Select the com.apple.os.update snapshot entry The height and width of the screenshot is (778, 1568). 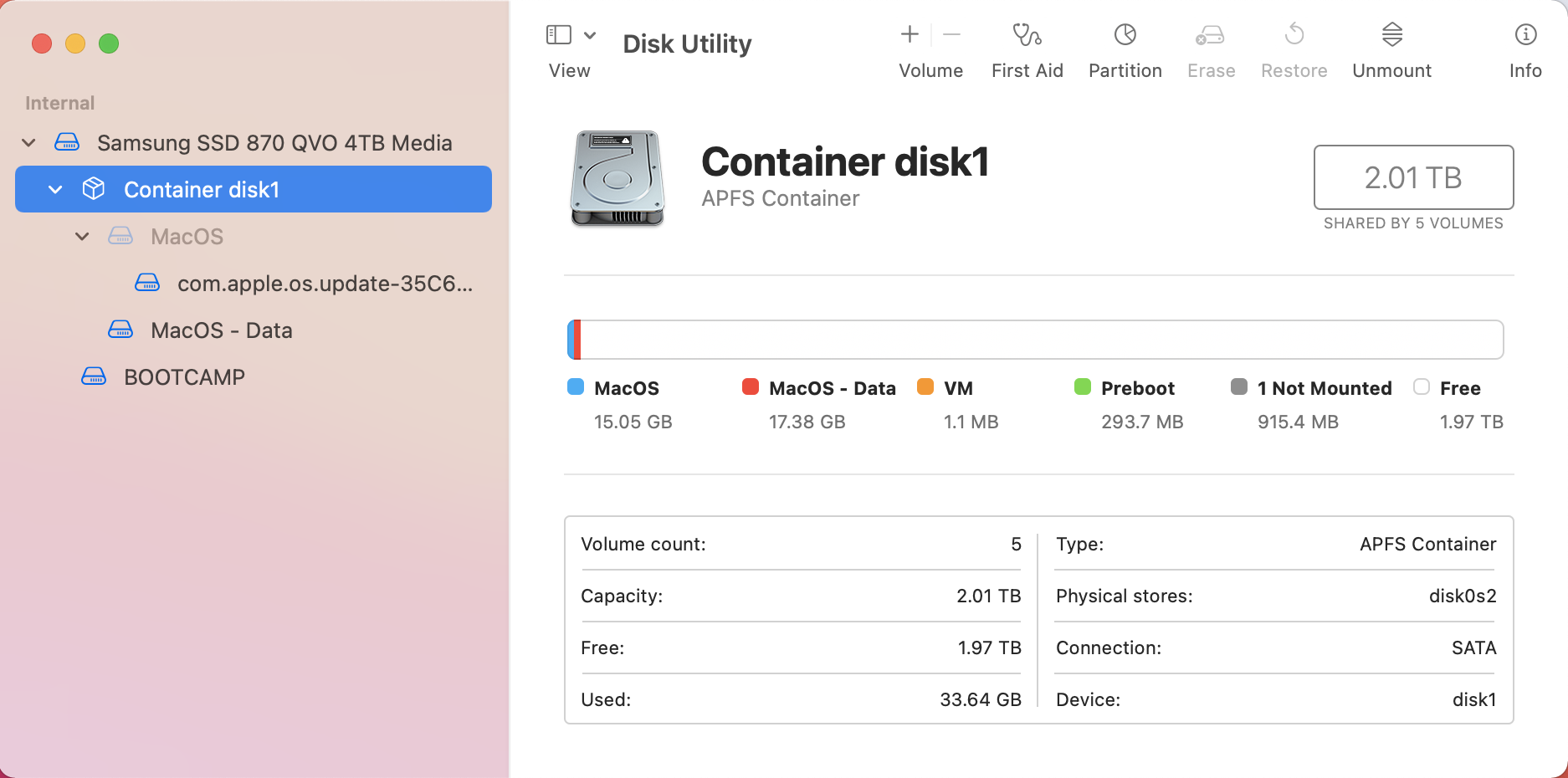point(325,284)
